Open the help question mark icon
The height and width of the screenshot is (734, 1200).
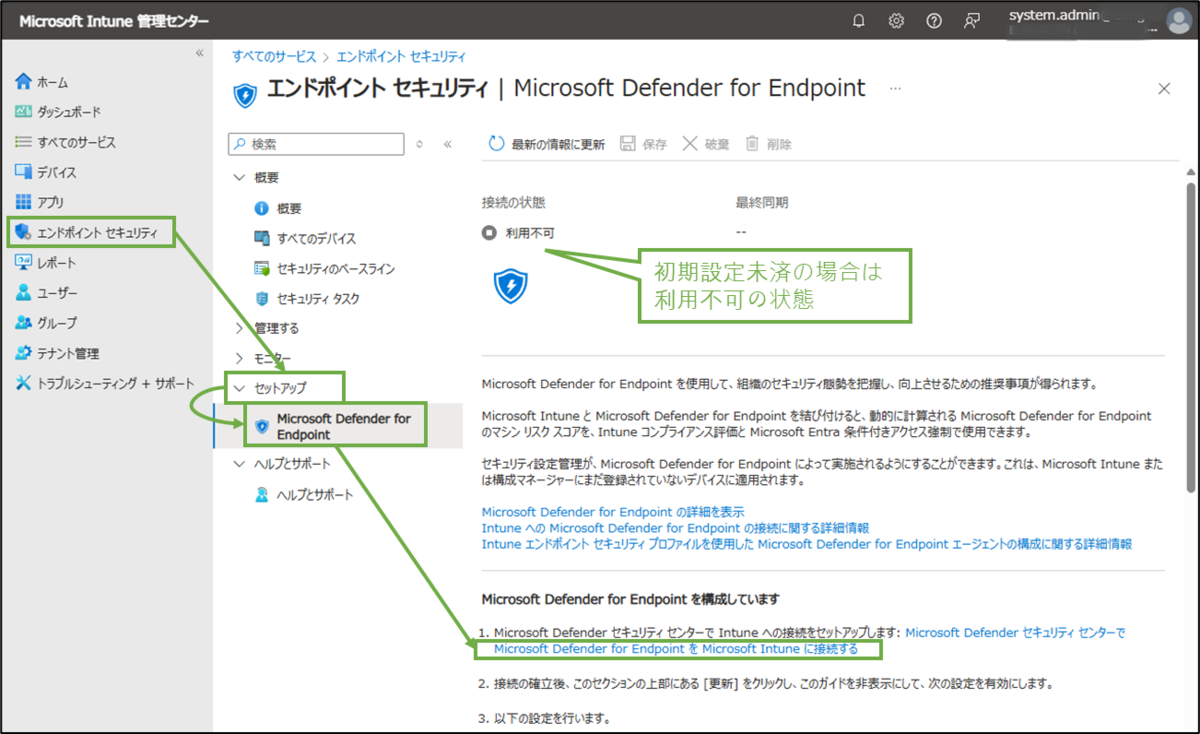pyautogui.click(x=934, y=20)
